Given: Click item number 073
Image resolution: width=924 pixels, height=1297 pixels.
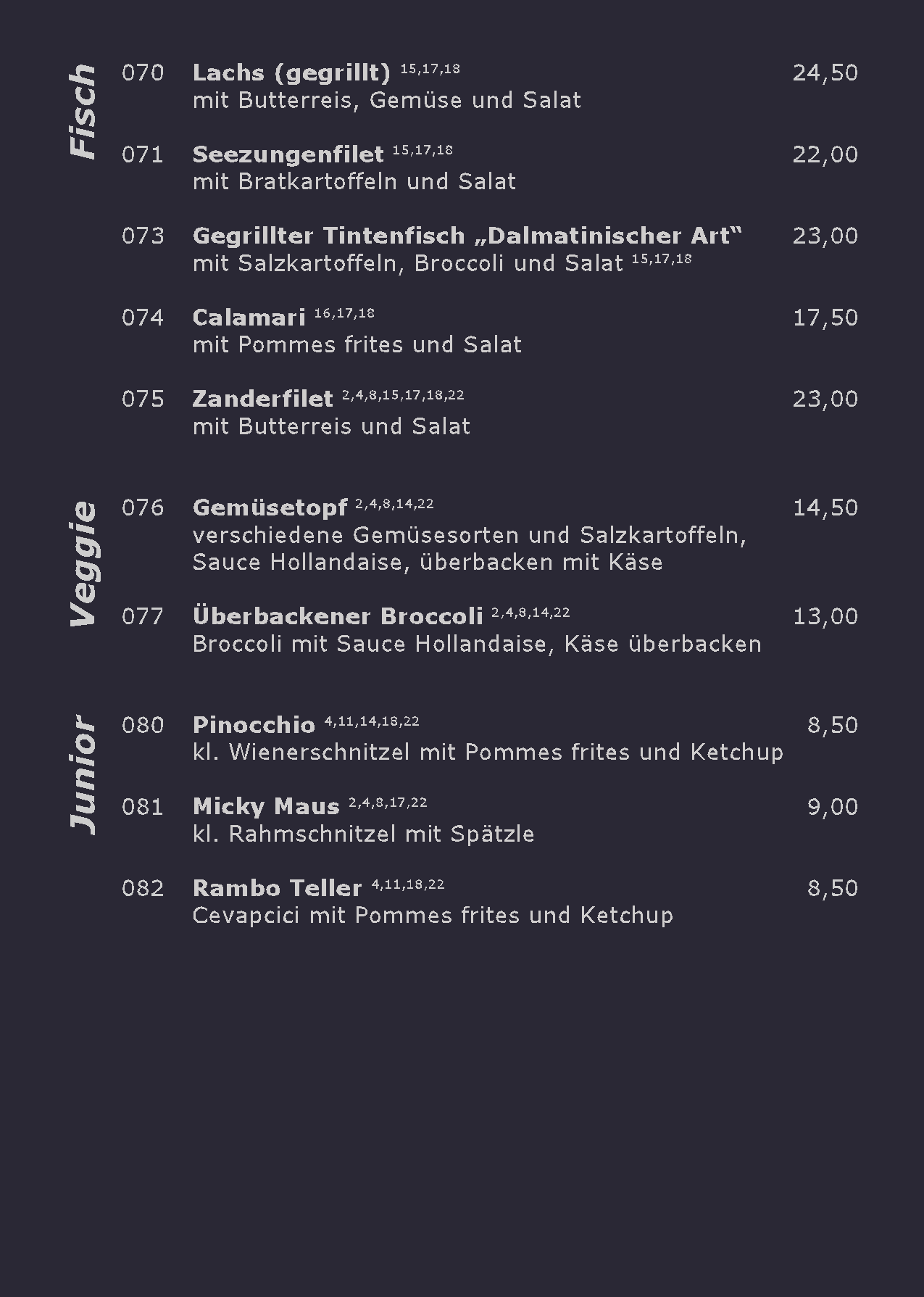Looking at the screenshot, I should tap(143, 236).
